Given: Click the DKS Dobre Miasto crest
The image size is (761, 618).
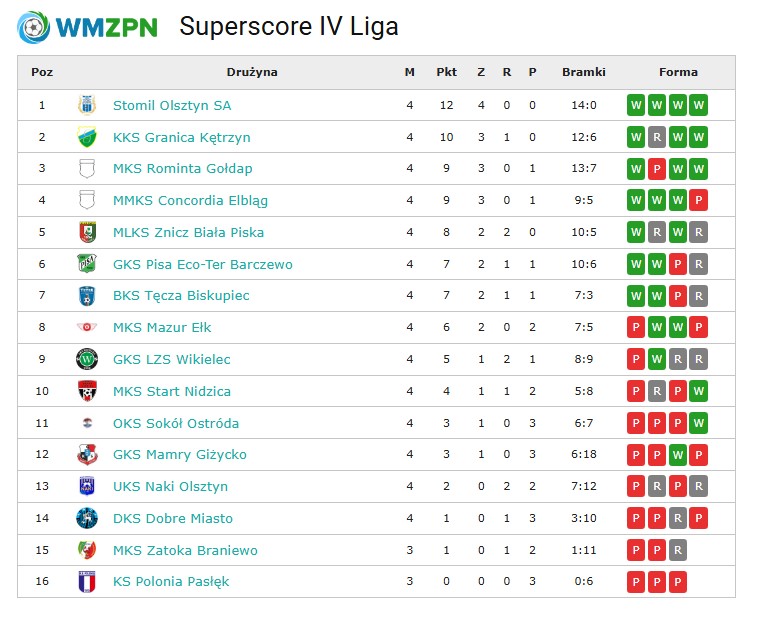Looking at the screenshot, I should coord(87,518).
